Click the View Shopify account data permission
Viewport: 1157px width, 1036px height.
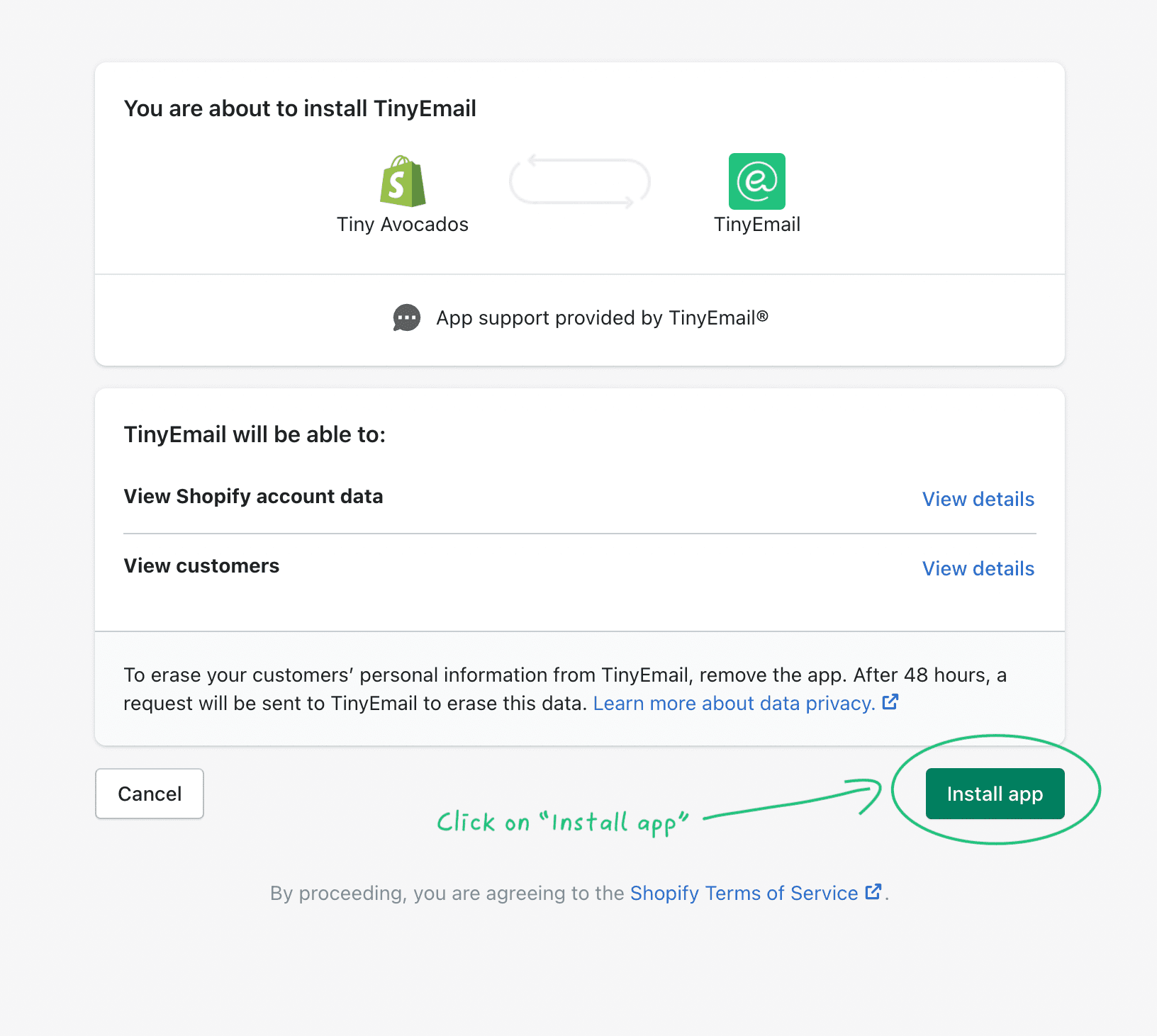pos(253,496)
